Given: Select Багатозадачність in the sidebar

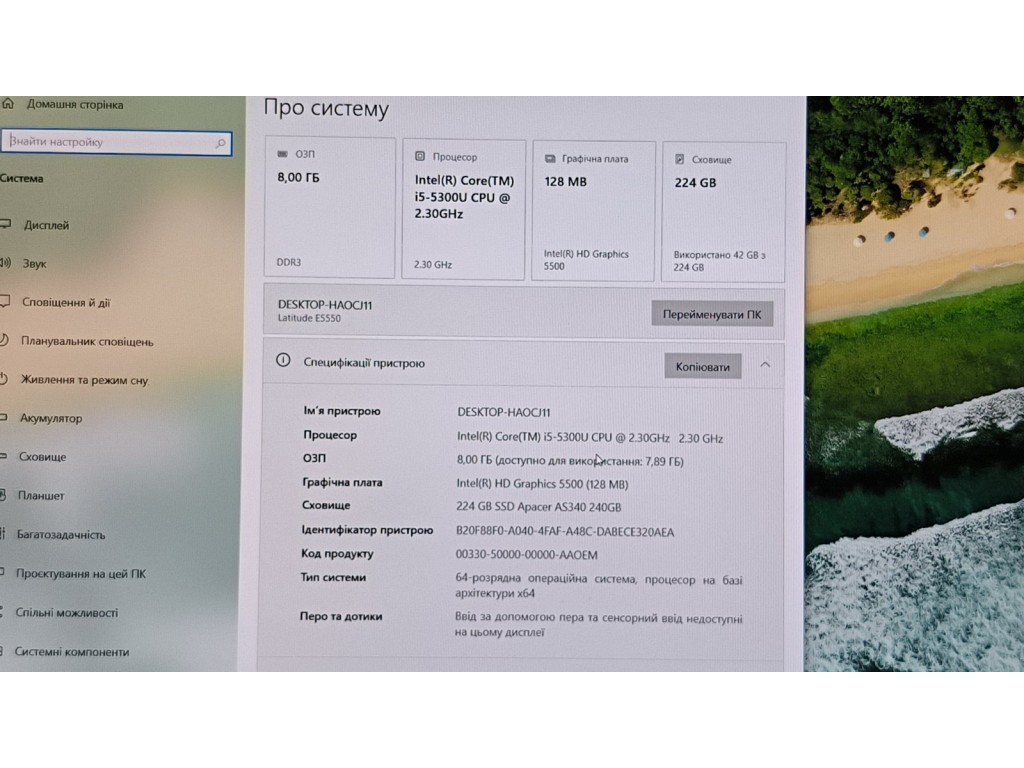Looking at the screenshot, I should click(x=60, y=534).
